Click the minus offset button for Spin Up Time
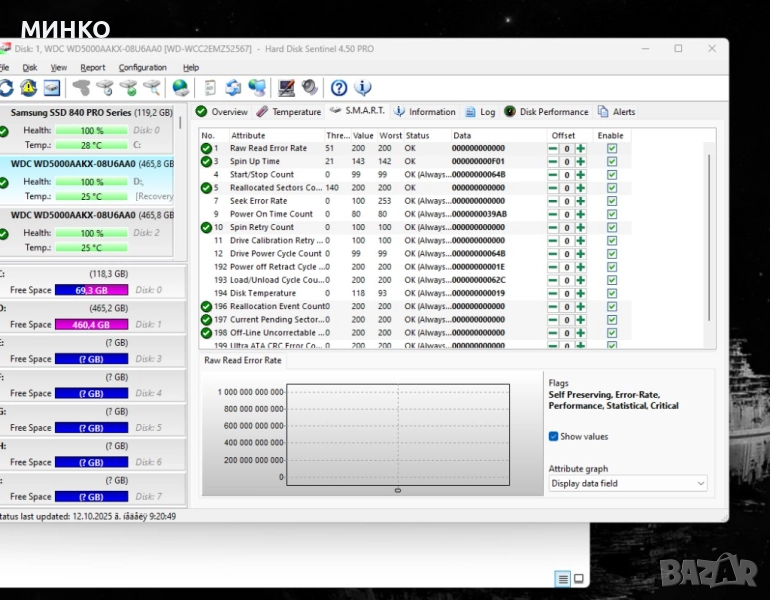The image size is (770, 600). 553,161
